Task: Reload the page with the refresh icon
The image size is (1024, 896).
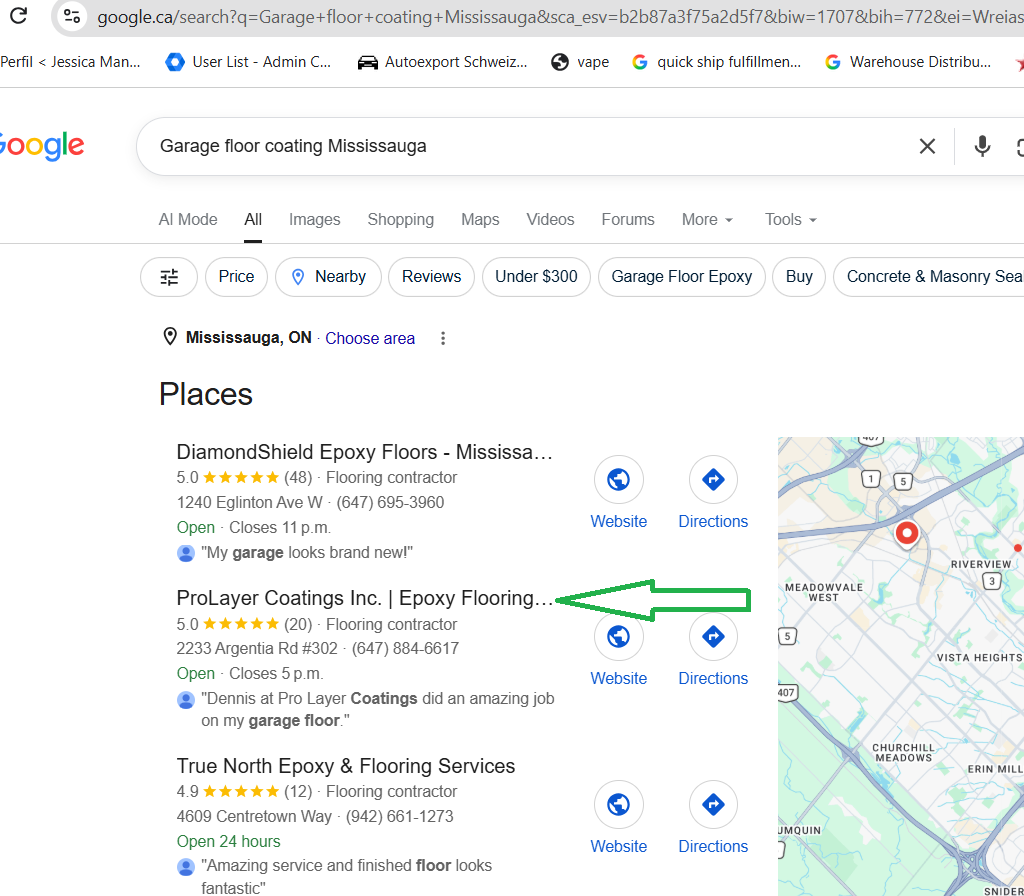Action: coord(18,15)
